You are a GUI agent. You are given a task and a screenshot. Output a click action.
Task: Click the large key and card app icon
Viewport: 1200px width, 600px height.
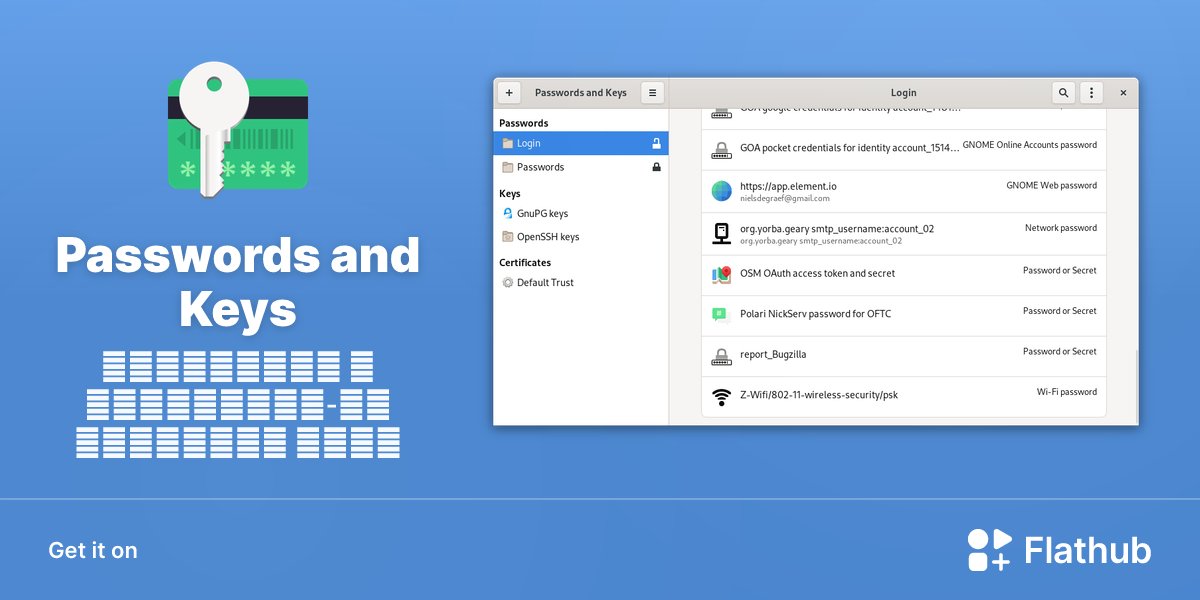click(x=237, y=130)
